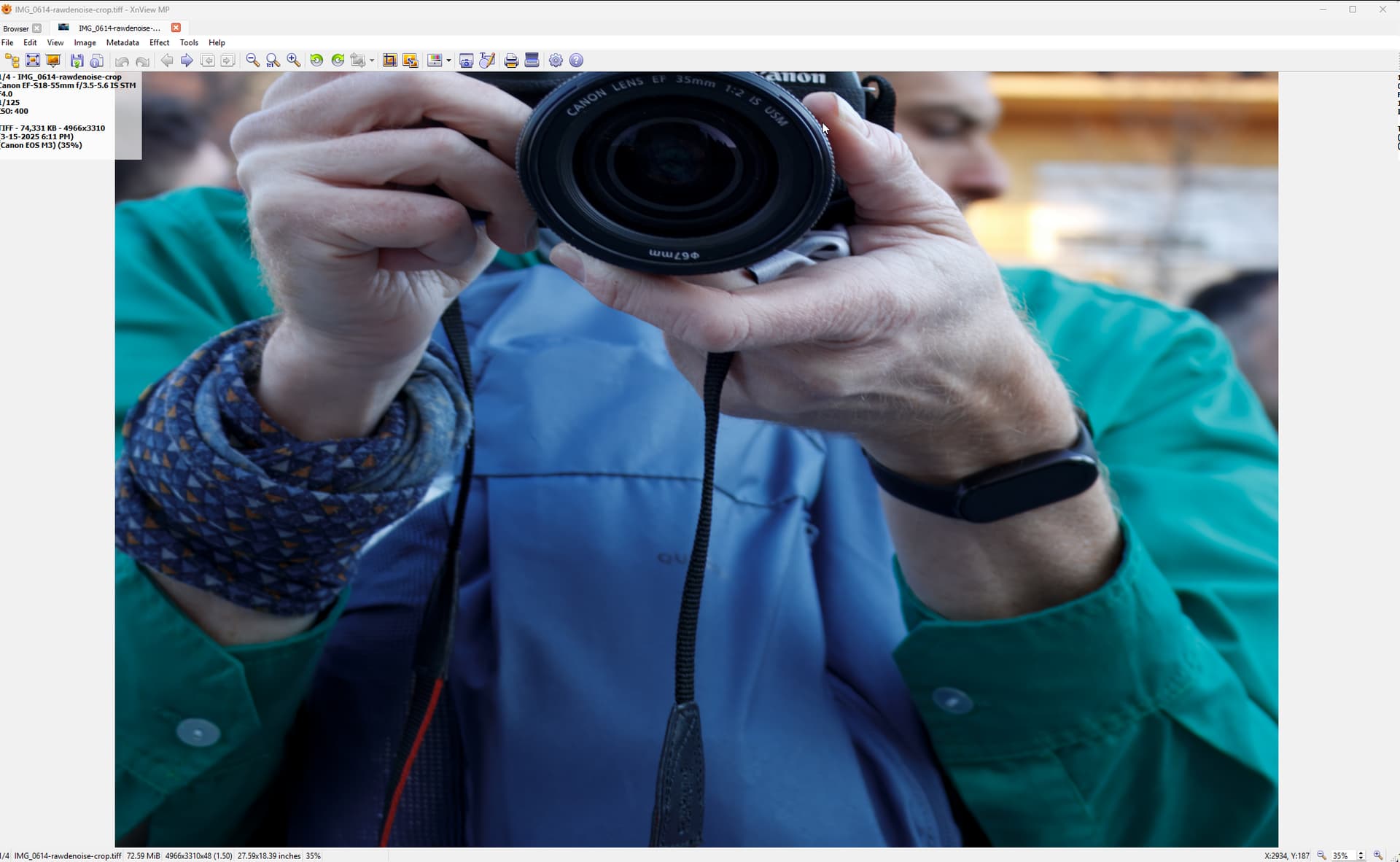Go to next file arrow
The image size is (1400, 862).
pyautogui.click(x=187, y=61)
